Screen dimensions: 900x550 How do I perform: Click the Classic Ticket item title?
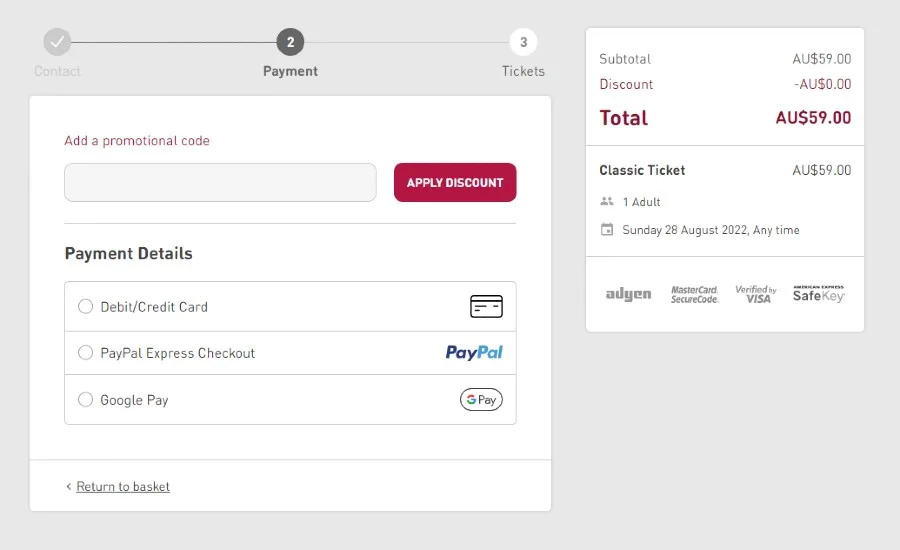642,170
